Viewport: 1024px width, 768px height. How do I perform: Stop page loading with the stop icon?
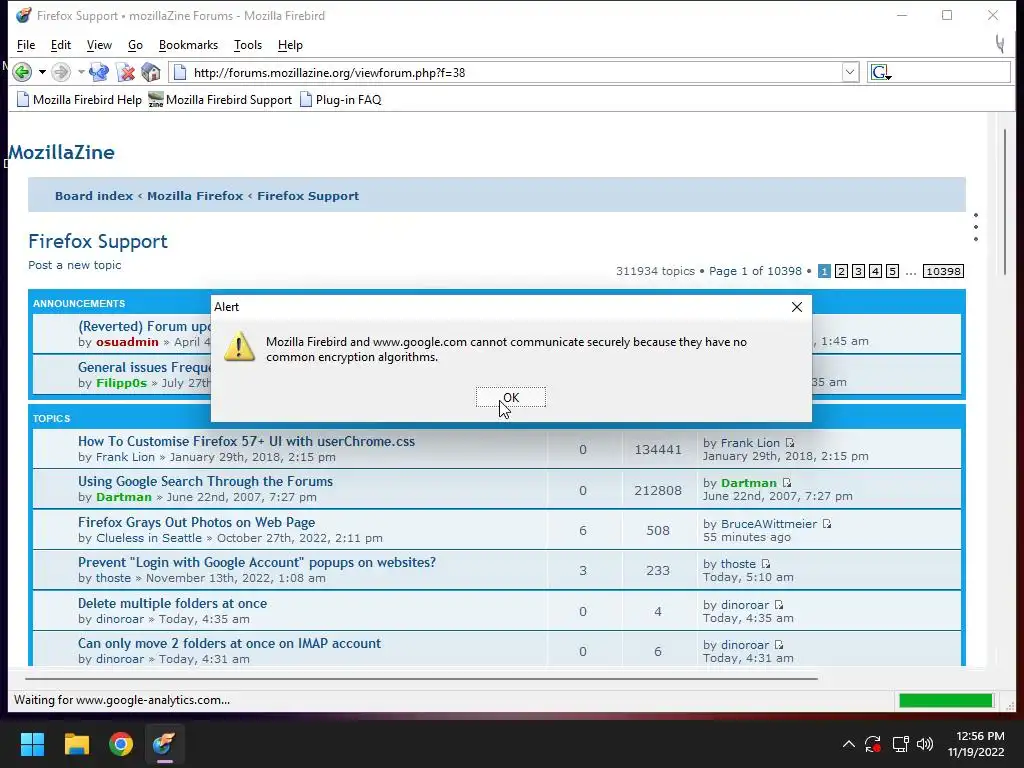pyautogui.click(x=125, y=72)
